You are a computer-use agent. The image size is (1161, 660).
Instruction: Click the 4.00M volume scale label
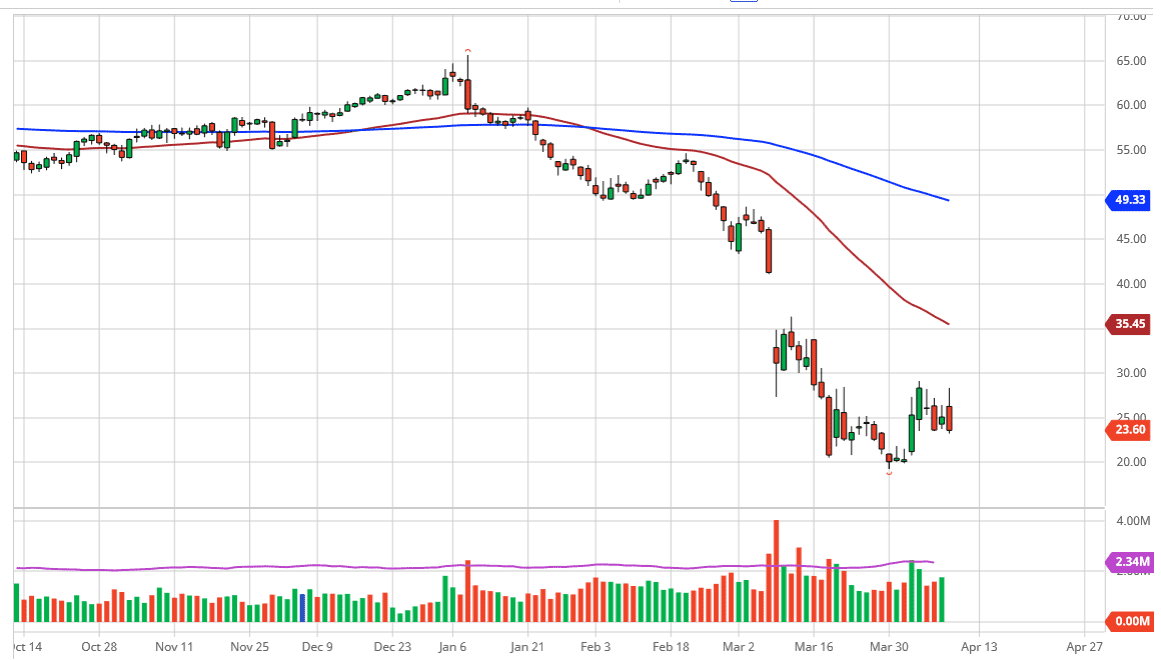pos(1130,522)
